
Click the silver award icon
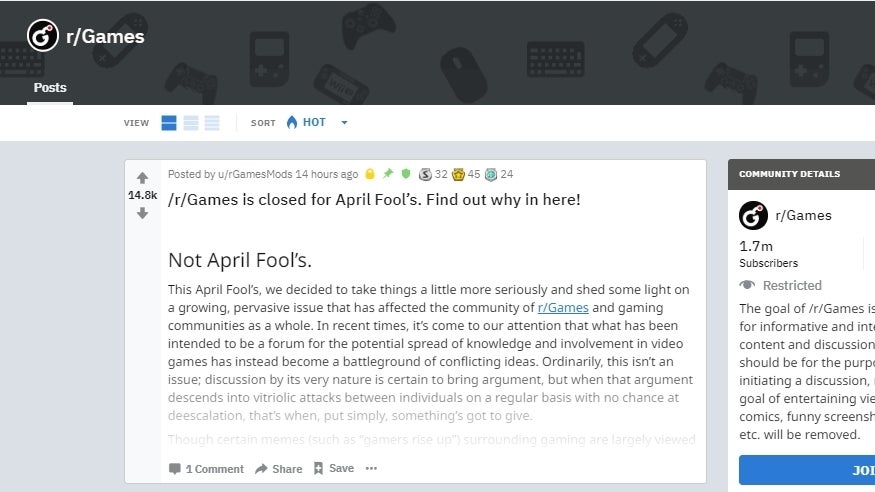tap(425, 175)
